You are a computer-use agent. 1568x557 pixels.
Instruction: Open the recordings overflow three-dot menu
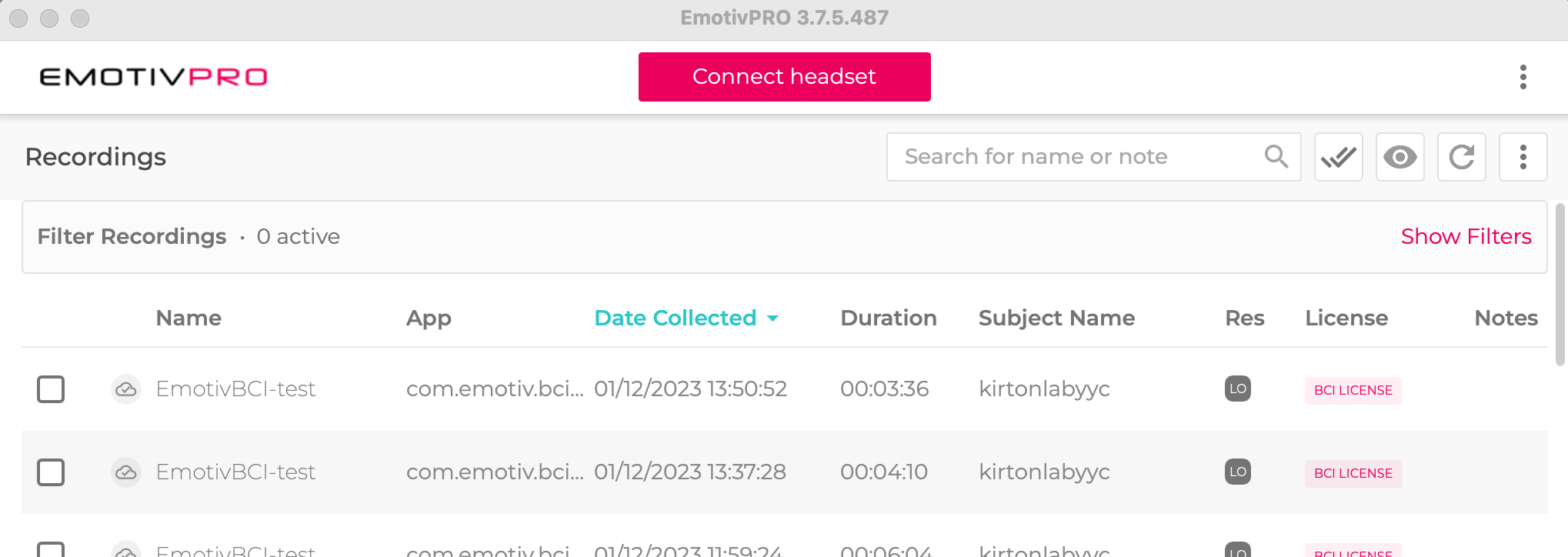(1523, 157)
